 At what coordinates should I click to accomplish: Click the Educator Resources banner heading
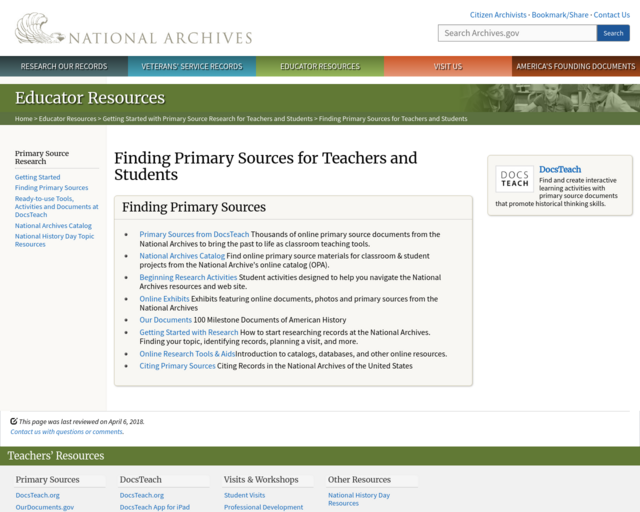point(90,98)
